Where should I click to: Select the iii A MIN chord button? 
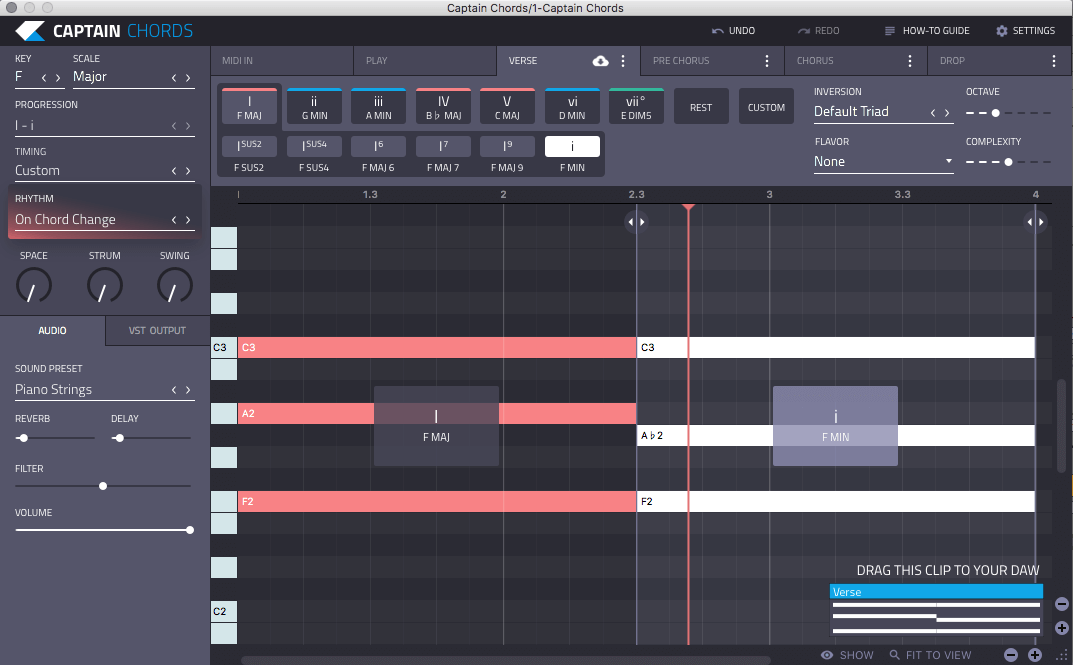(x=378, y=107)
